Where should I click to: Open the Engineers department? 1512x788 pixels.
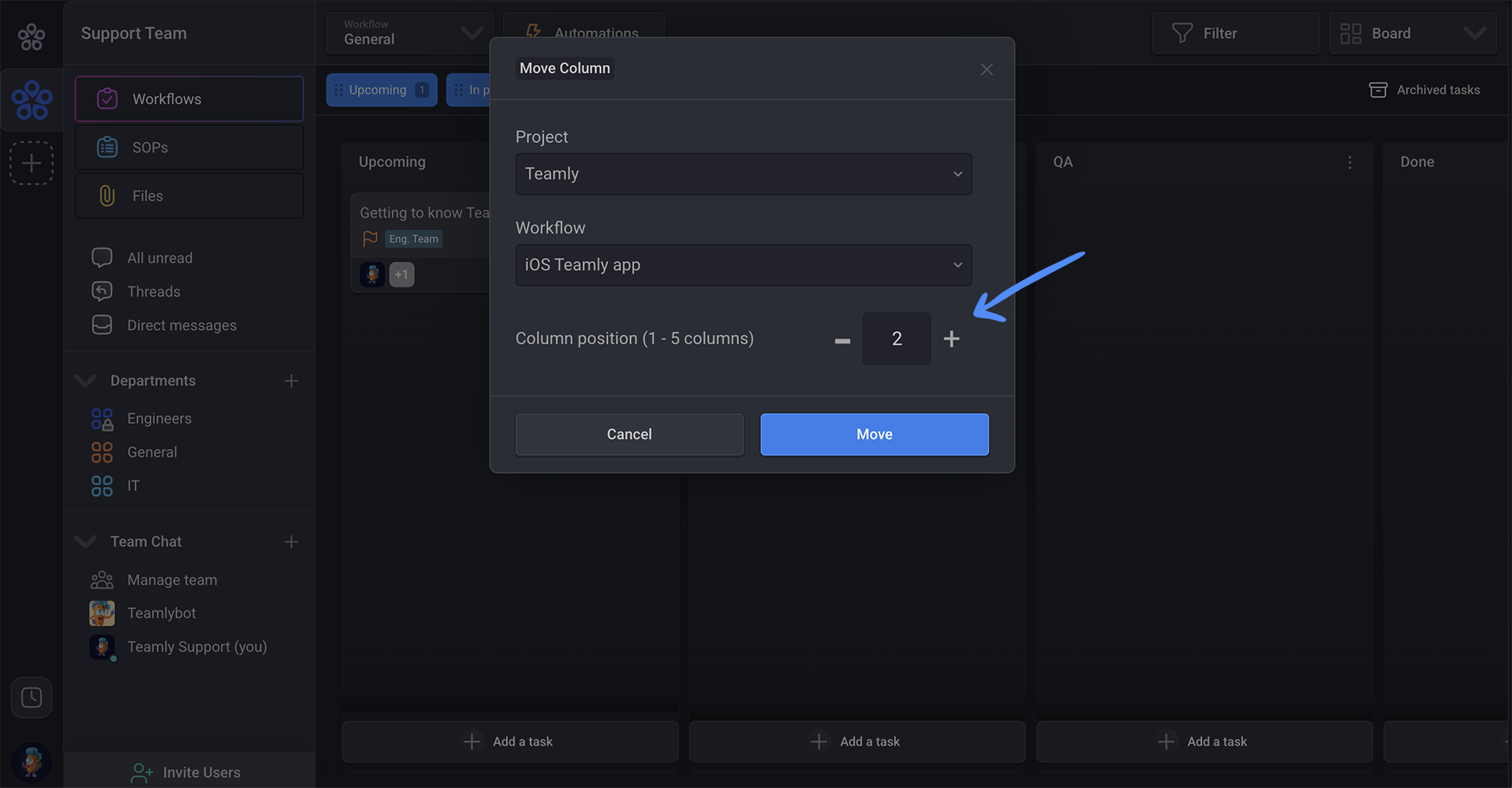click(x=159, y=418)
